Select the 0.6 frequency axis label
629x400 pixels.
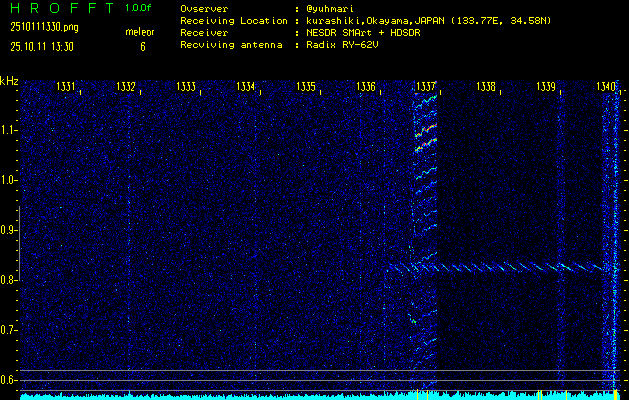7,380
